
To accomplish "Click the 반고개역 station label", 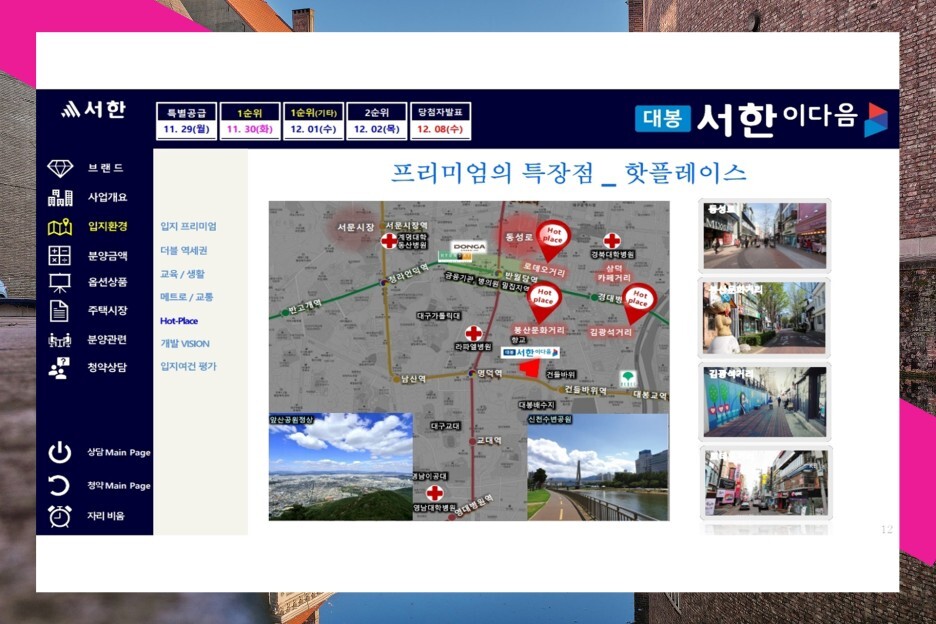I will (x=305, y=307).
